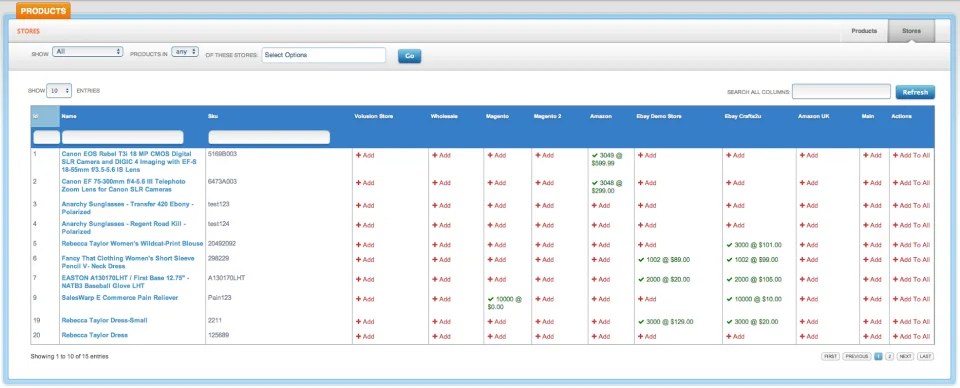Open the Show entries count dropdown
960x388 pixels.
click(59, 91)
